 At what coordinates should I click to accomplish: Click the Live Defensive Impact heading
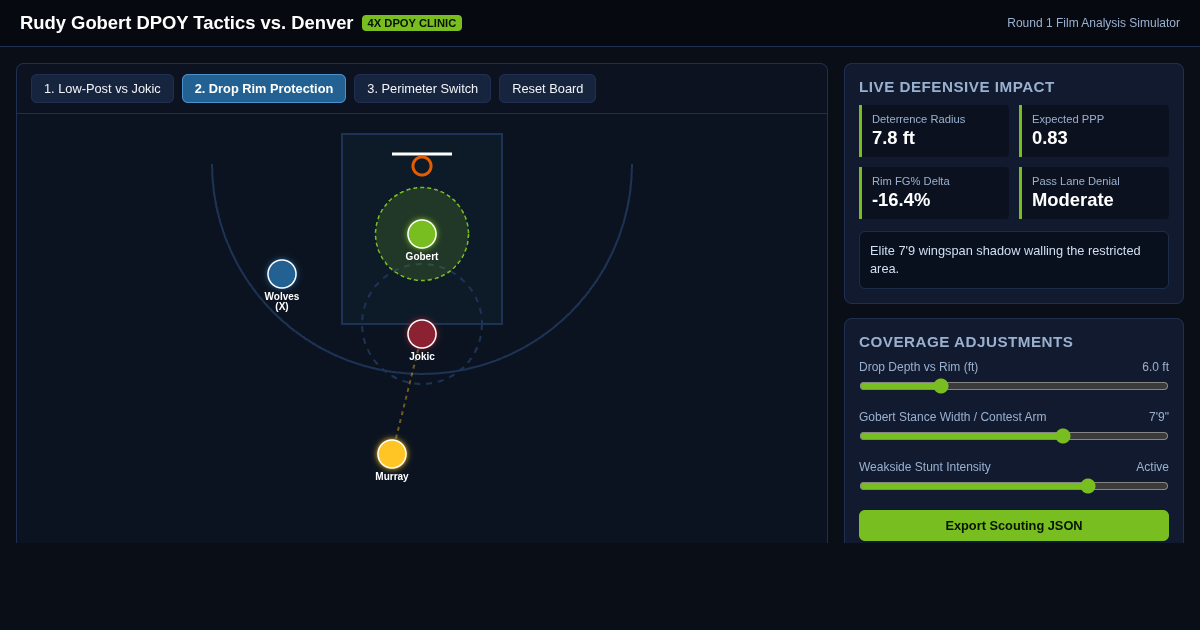point(957,87)
